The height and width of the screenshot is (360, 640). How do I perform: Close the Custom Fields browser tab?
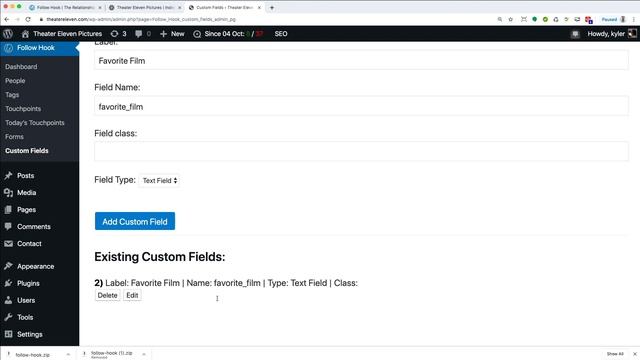point(259,7)
